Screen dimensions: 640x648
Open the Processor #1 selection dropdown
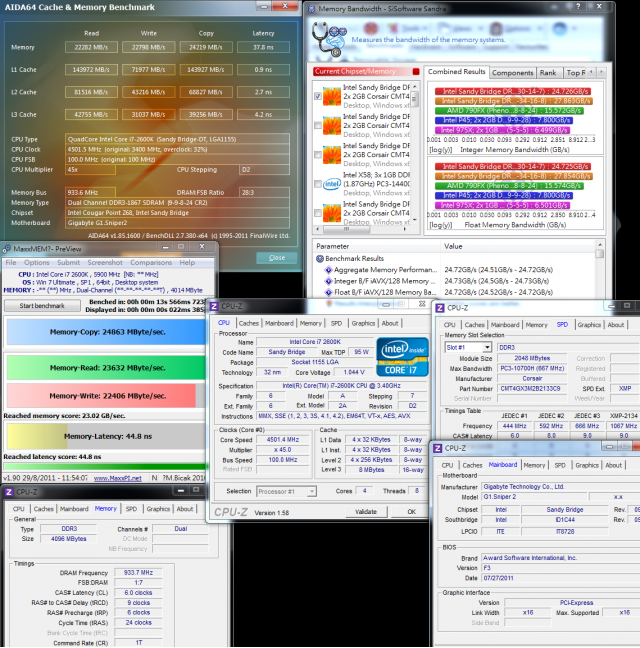312,491
